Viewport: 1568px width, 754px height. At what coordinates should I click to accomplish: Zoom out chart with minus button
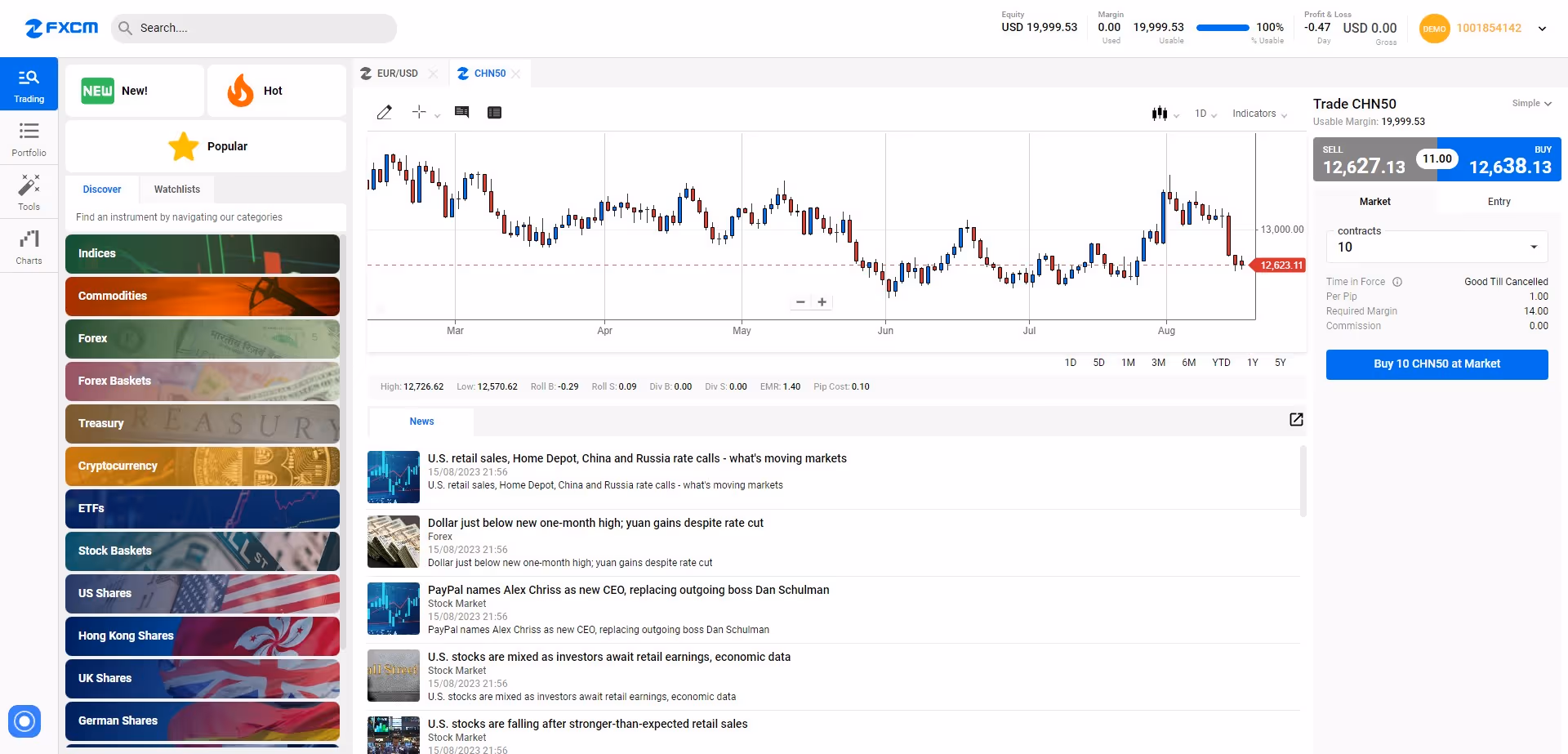(800, 302)
